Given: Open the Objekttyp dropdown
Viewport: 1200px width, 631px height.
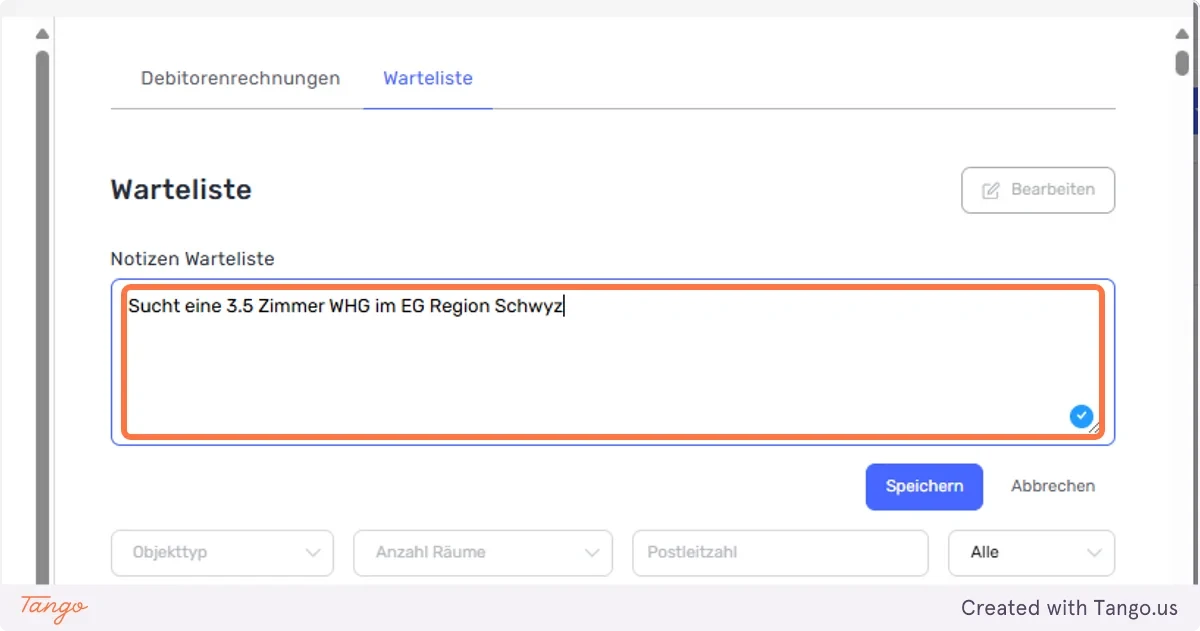Looking at the screenshot, I should [x=222, y=552].
